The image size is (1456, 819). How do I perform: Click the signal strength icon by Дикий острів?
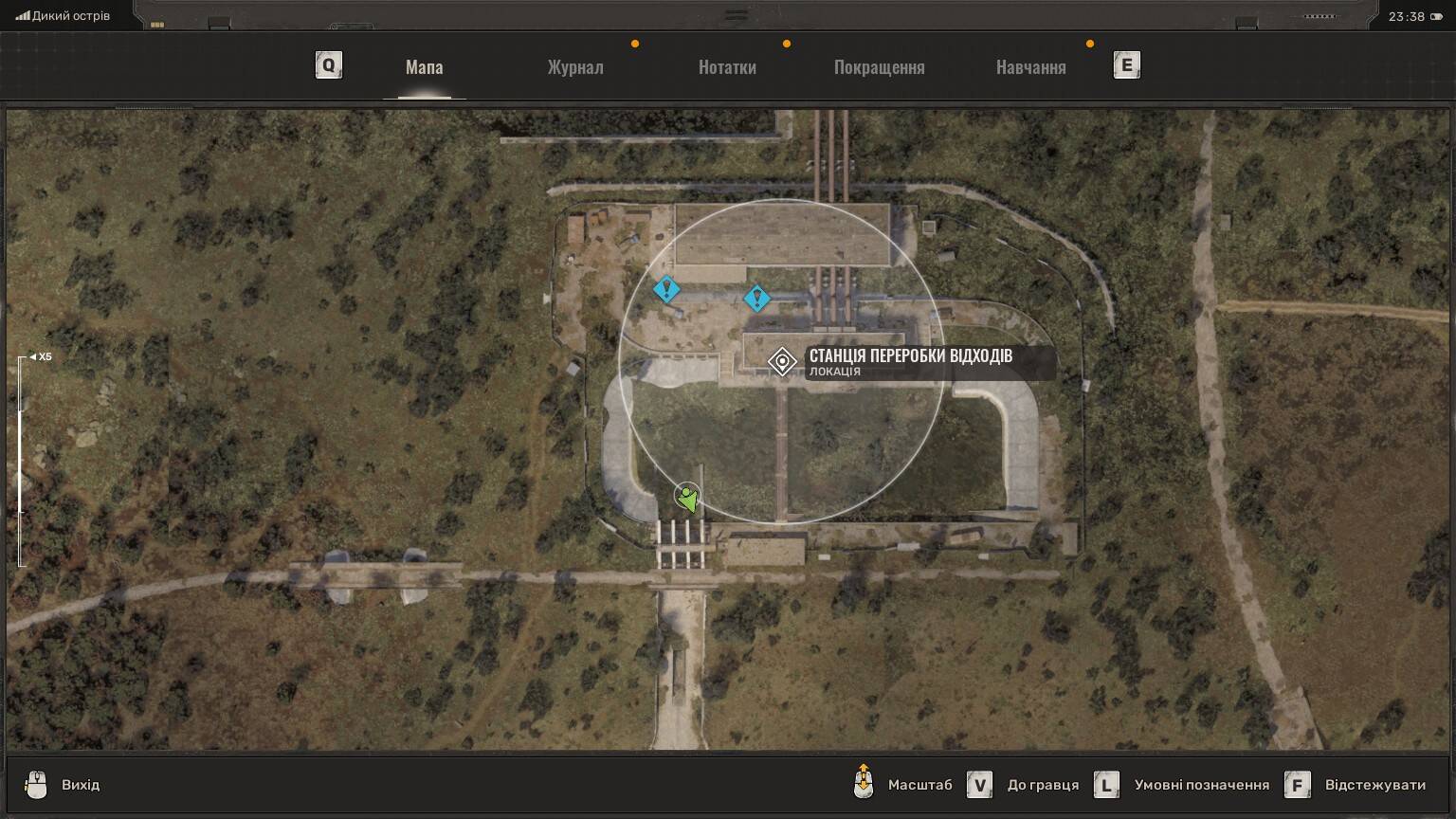tap(23, 16)
